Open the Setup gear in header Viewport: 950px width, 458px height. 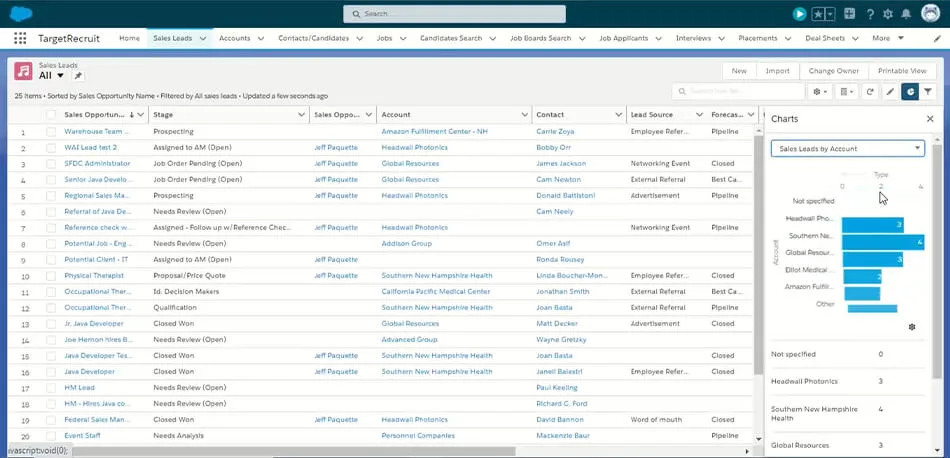pos(889,14)
